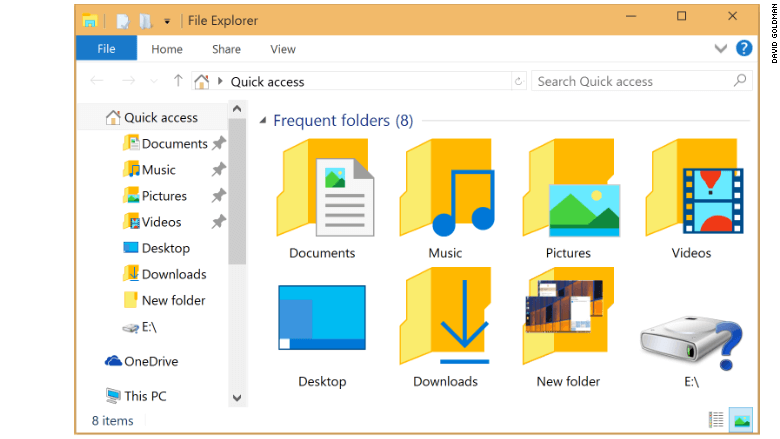Select Music in the navigation pane
The height and width of the screenshot is (439, 780).
click(149, 170)
